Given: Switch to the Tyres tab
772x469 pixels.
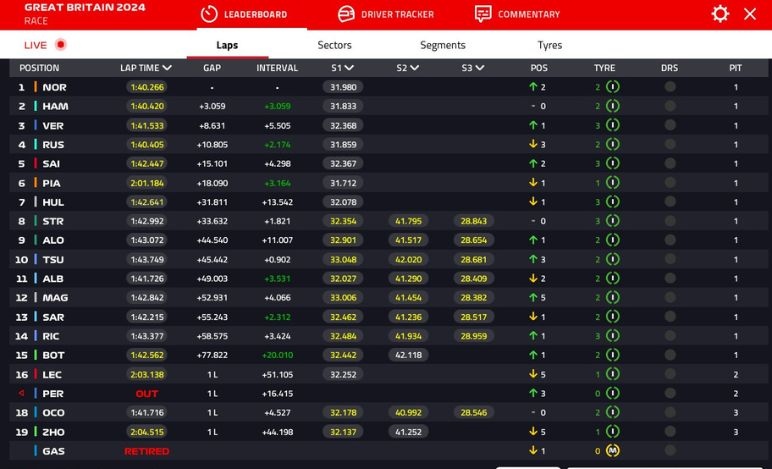Looking at the screenshot, I should [549, 45].
